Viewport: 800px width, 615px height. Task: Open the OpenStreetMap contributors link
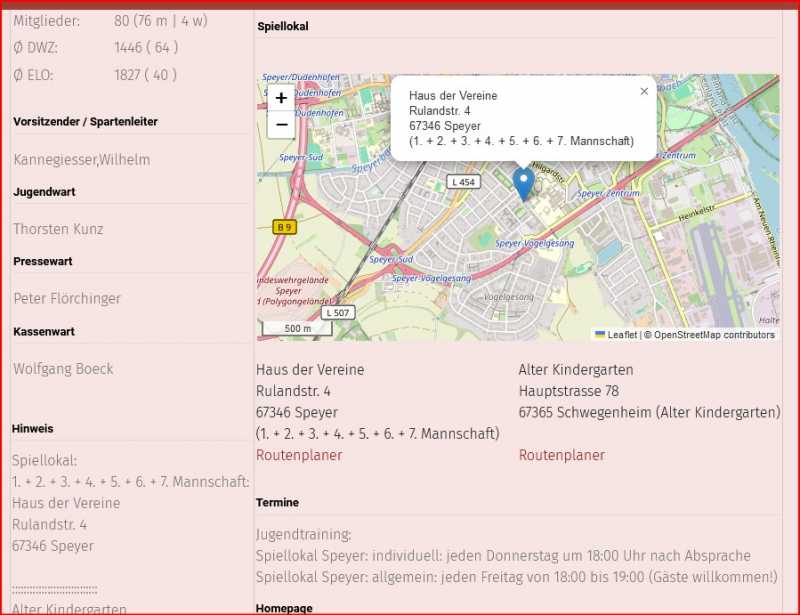tap(714, 335)
